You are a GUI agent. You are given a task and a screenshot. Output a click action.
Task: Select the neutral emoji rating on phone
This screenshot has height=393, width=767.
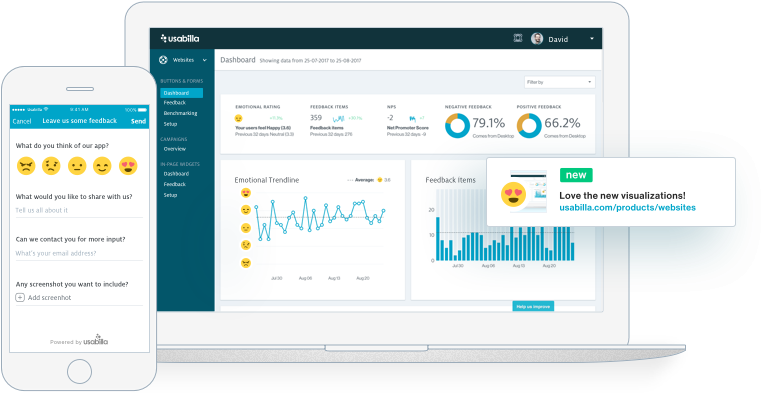coord(77,166)
